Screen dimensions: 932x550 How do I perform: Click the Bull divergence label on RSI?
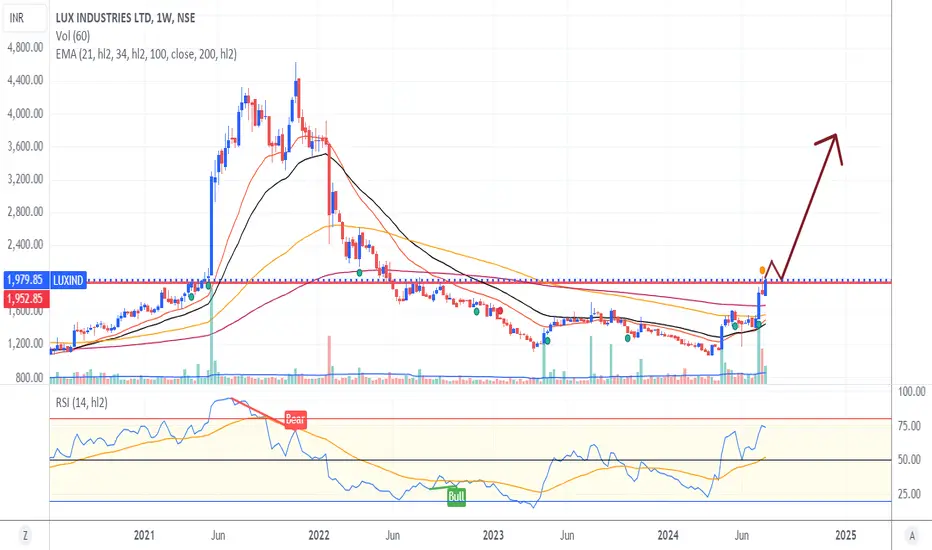[x=456, y=496]
